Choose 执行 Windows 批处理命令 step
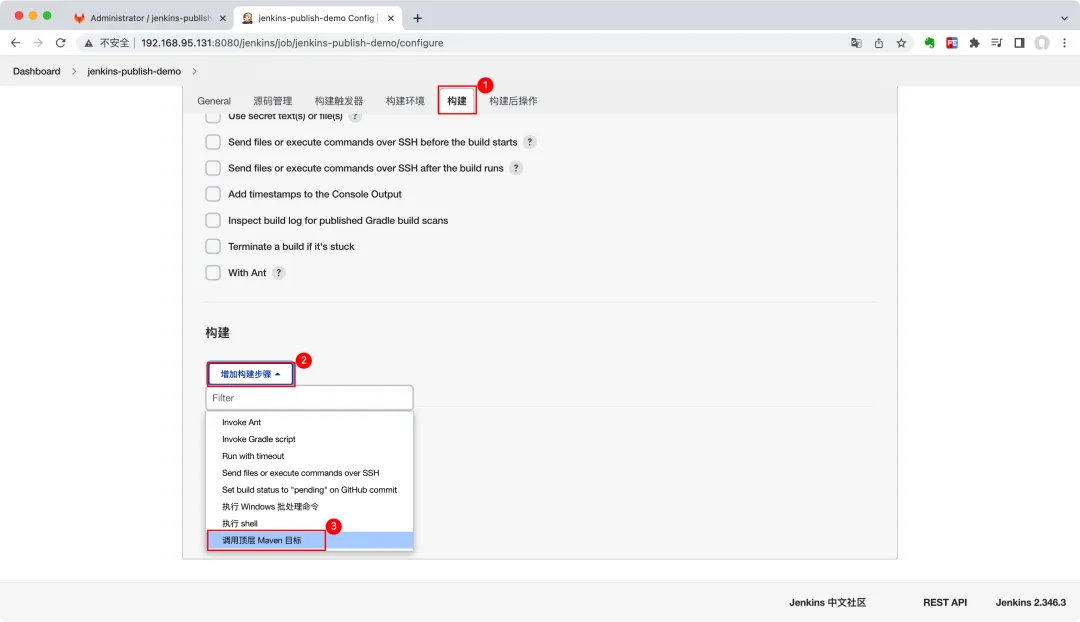This screenshot has height=622, width=1080. [x=309, y=507]
